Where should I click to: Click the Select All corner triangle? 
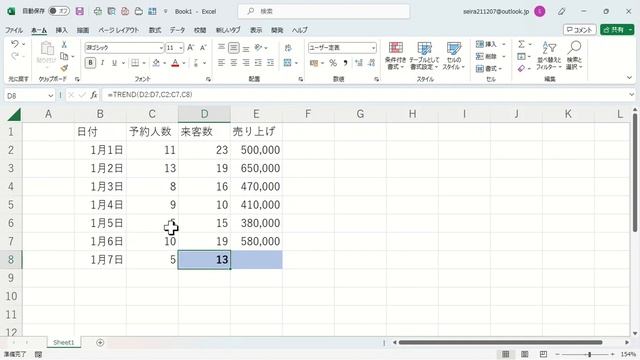(14, 114)
